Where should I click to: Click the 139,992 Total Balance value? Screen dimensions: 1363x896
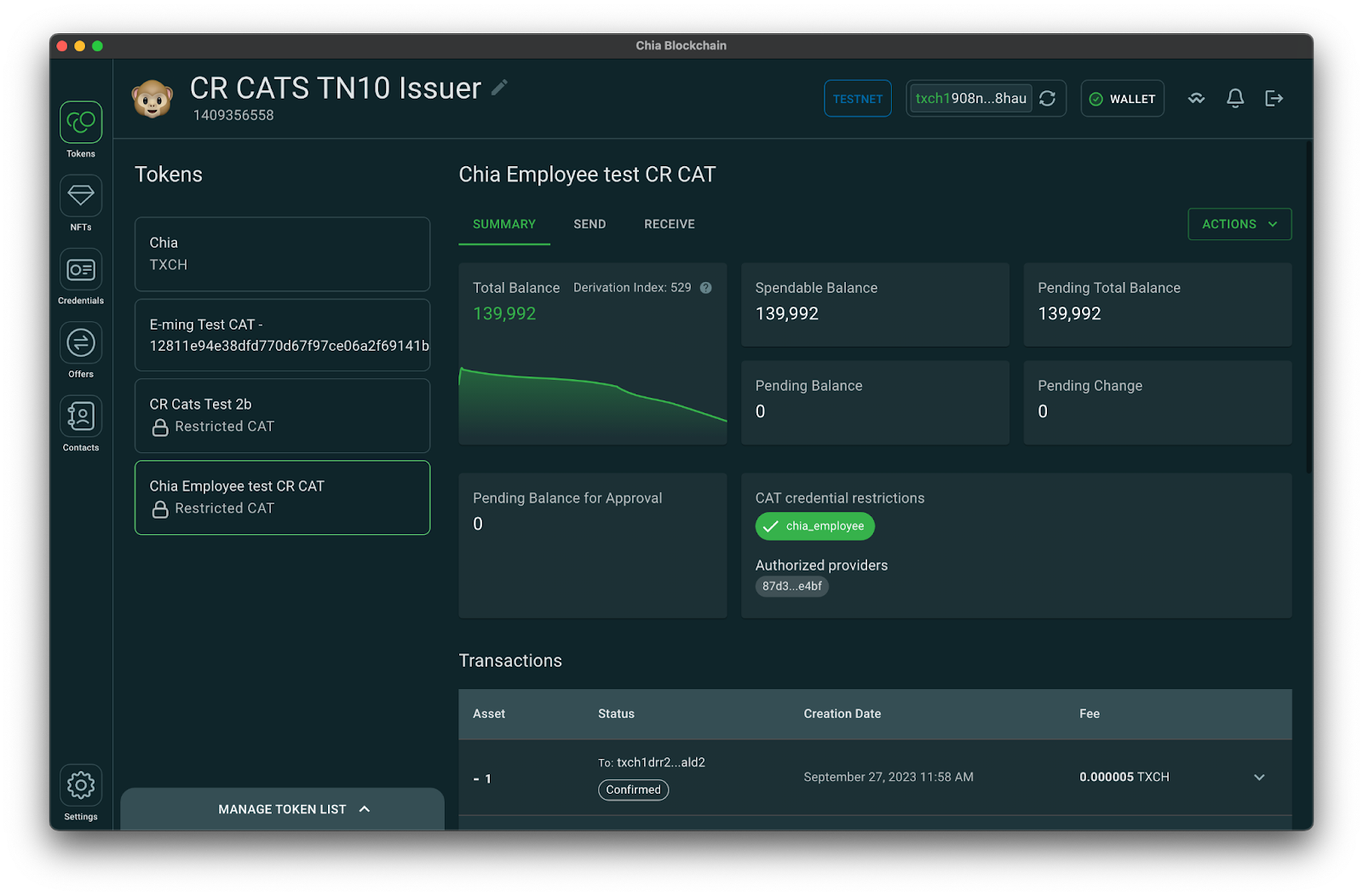tap(504, 313)
